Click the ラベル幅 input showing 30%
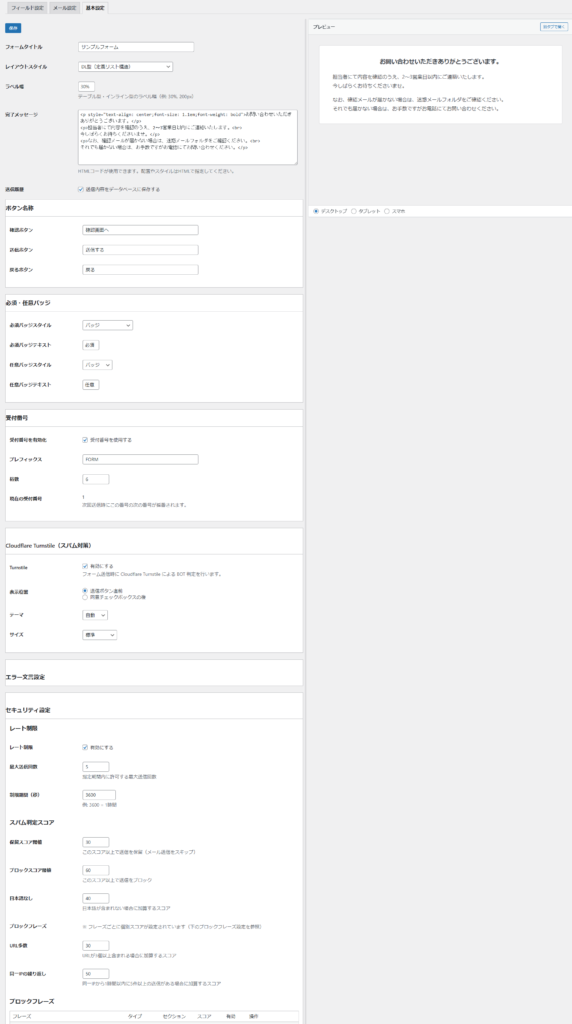This screenshot has height=1024, width=572. coord(86,86)
